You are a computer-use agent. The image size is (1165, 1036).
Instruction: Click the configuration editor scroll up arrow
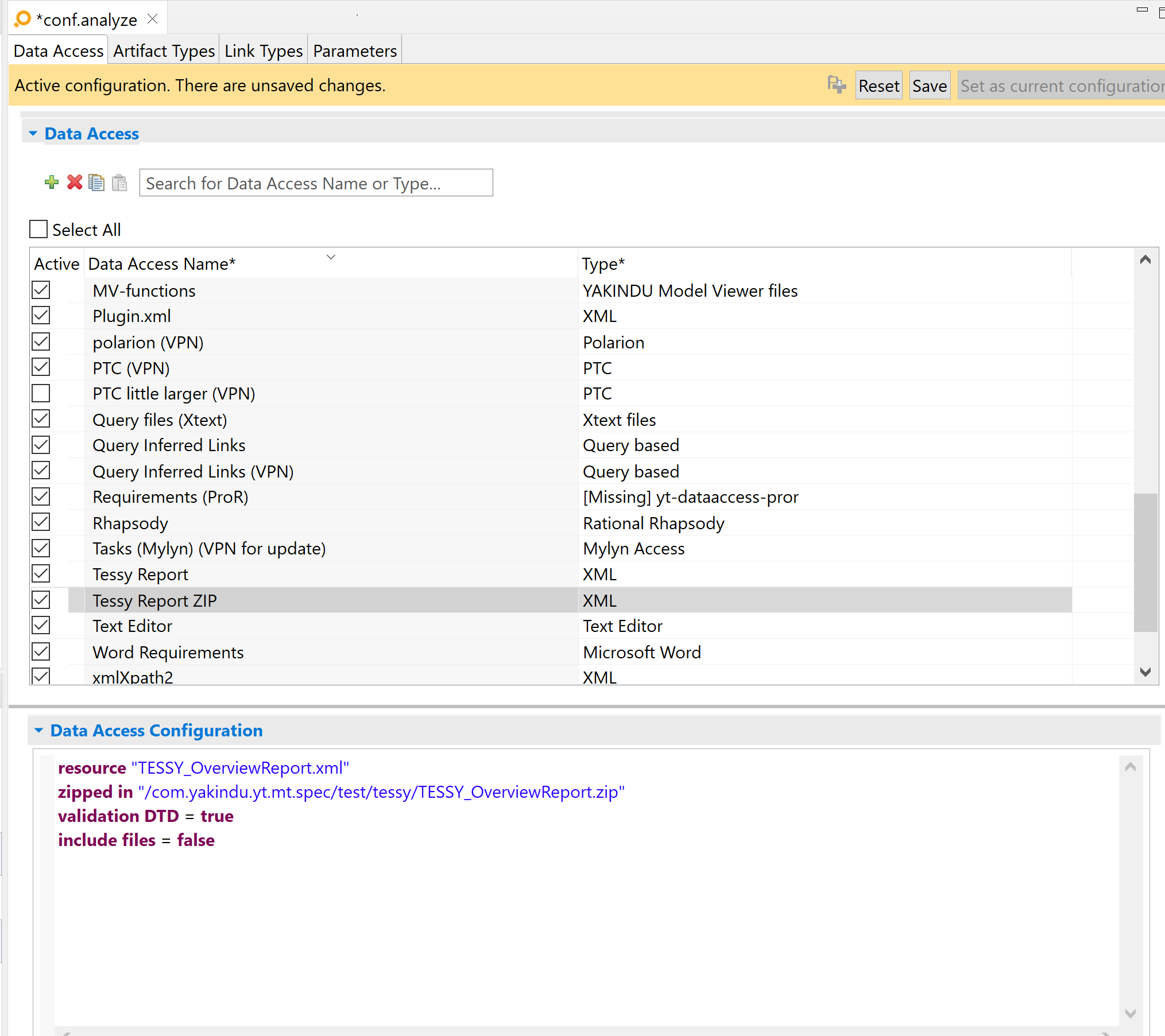1131,767
